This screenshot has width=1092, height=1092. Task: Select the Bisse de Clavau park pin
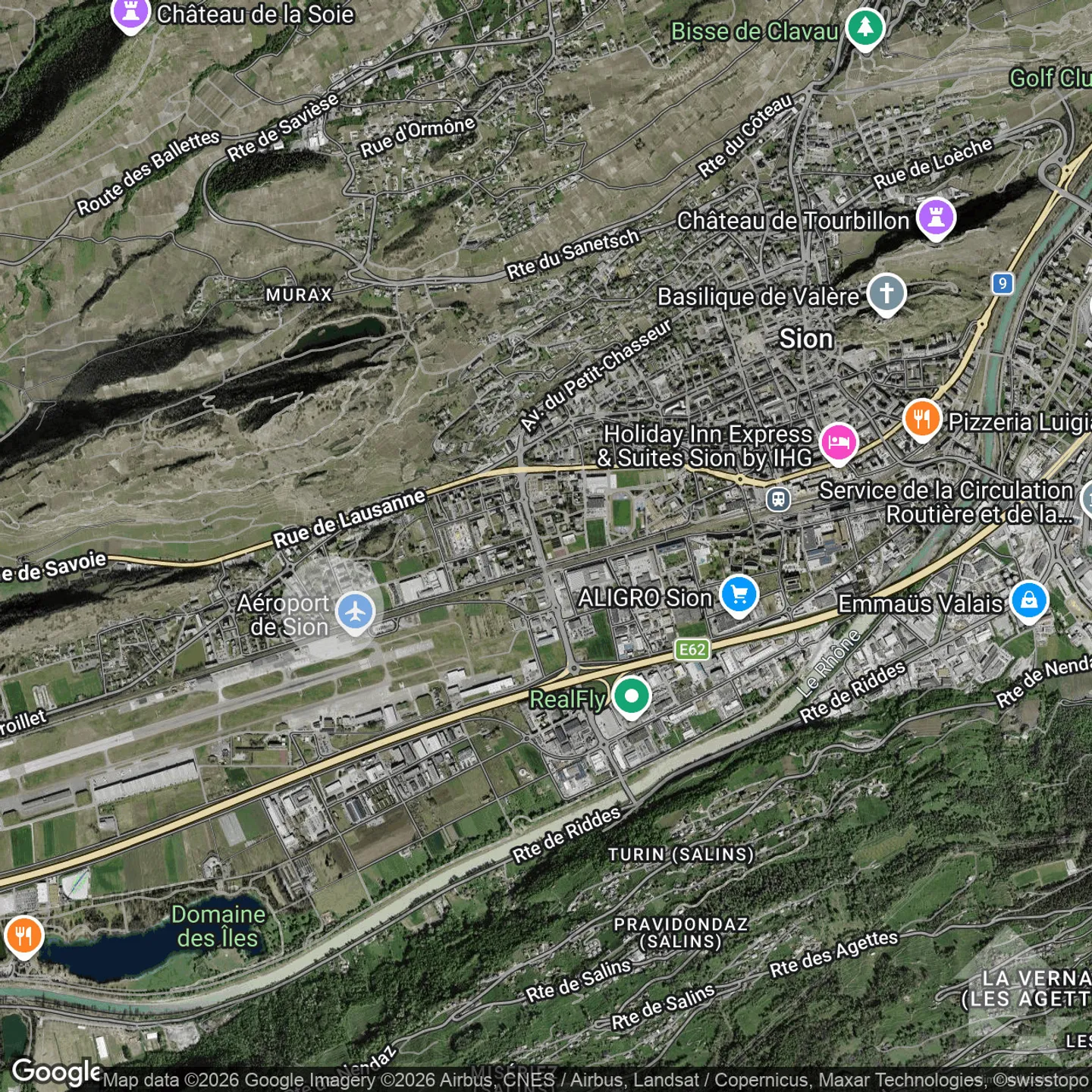coord(865,30)
